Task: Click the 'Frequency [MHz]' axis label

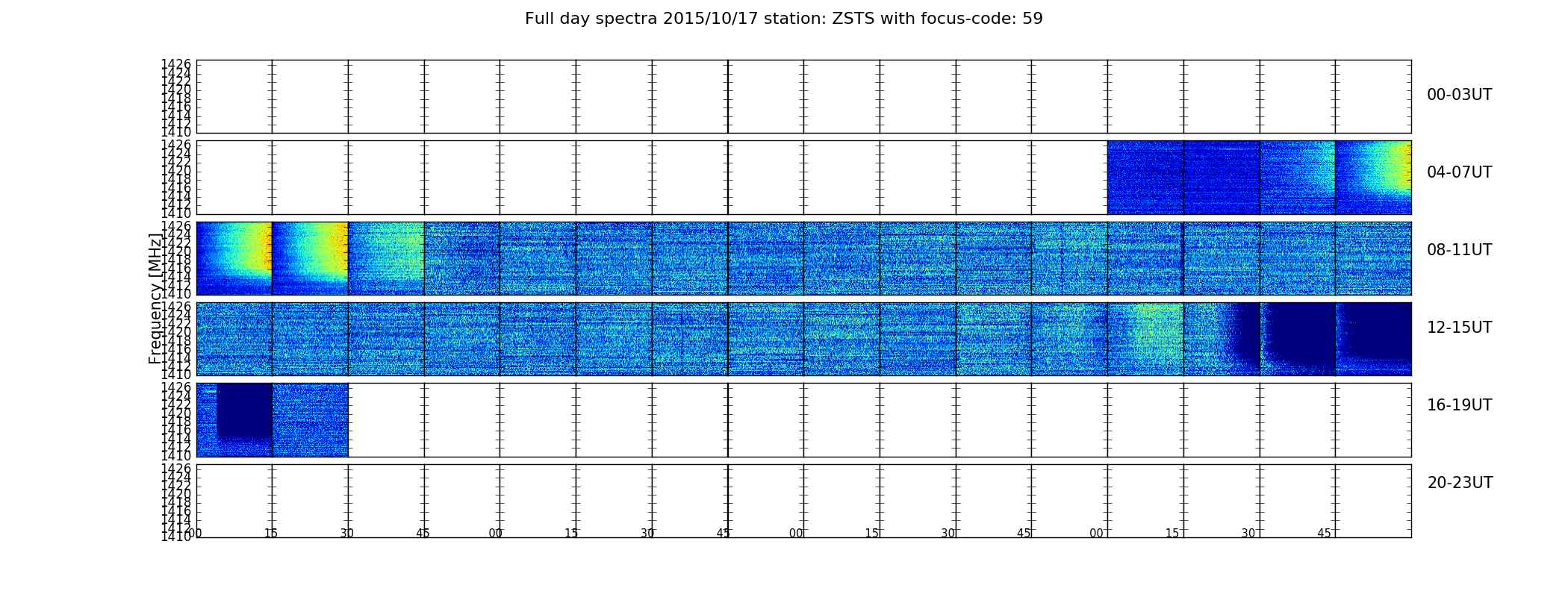Action: tap(155, 298)
